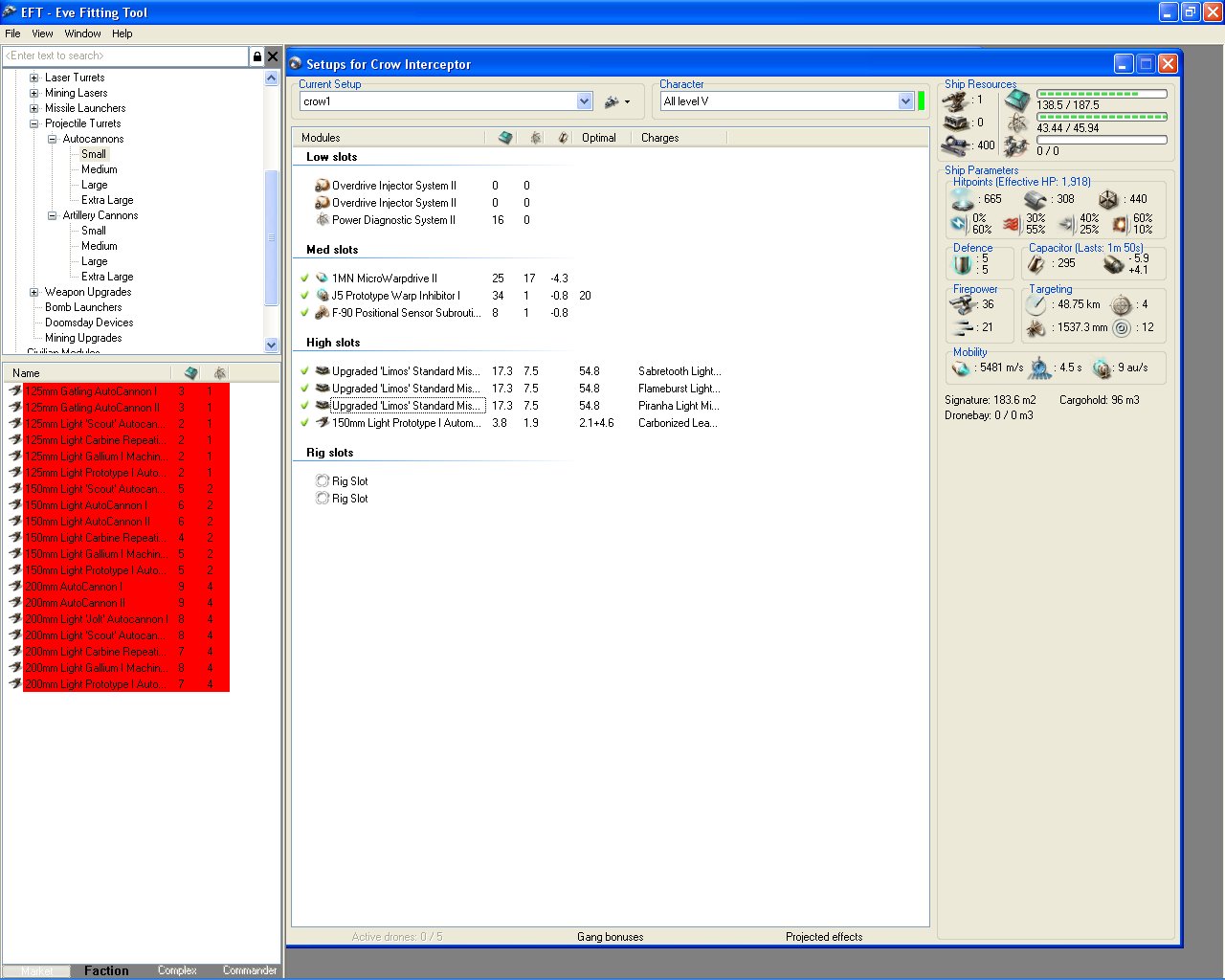This screenshot has height=980, width=1225.
Task: Collapse the Autocannons tree node
Action: pos(53,139)
